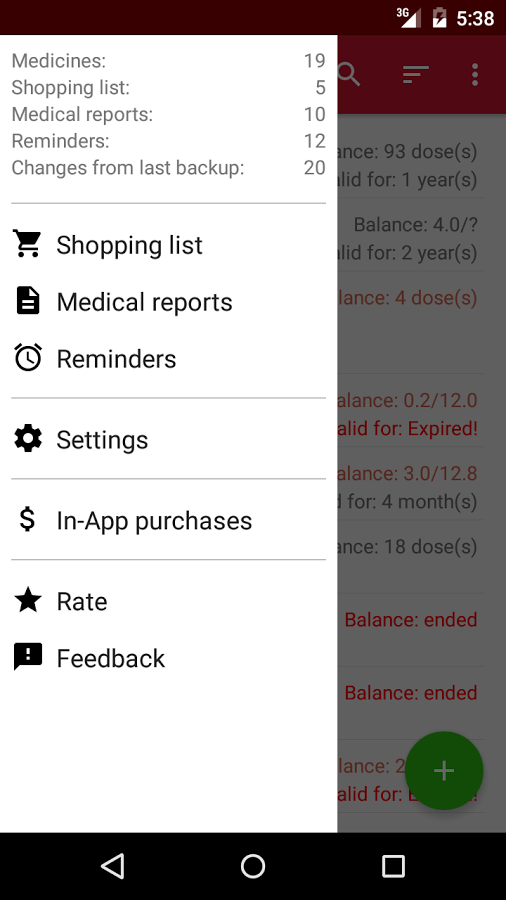Tap the Feedback speech bubble icon
Screen dimensions: 506x900
tap(28, 657)
